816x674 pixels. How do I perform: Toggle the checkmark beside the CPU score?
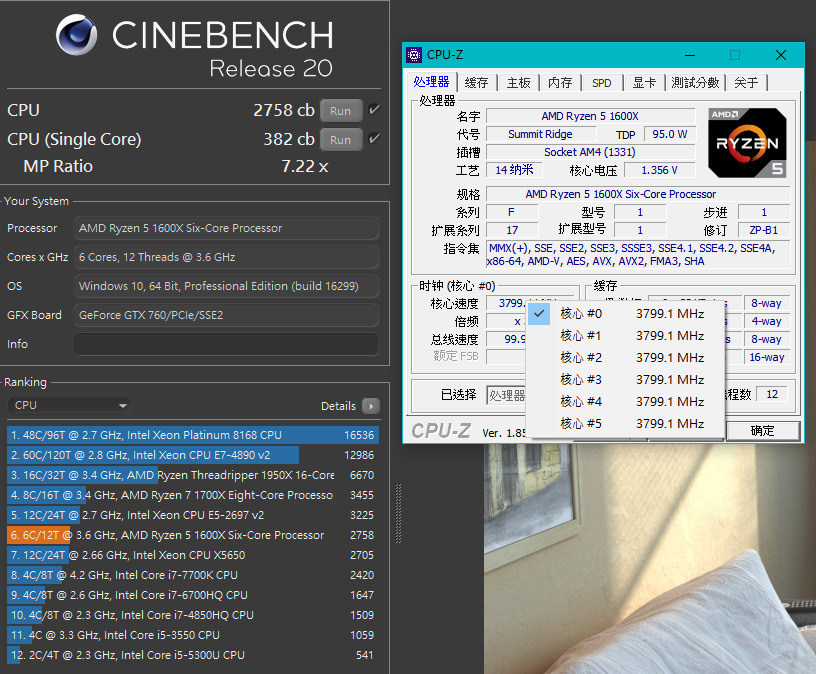click(372, 110)
